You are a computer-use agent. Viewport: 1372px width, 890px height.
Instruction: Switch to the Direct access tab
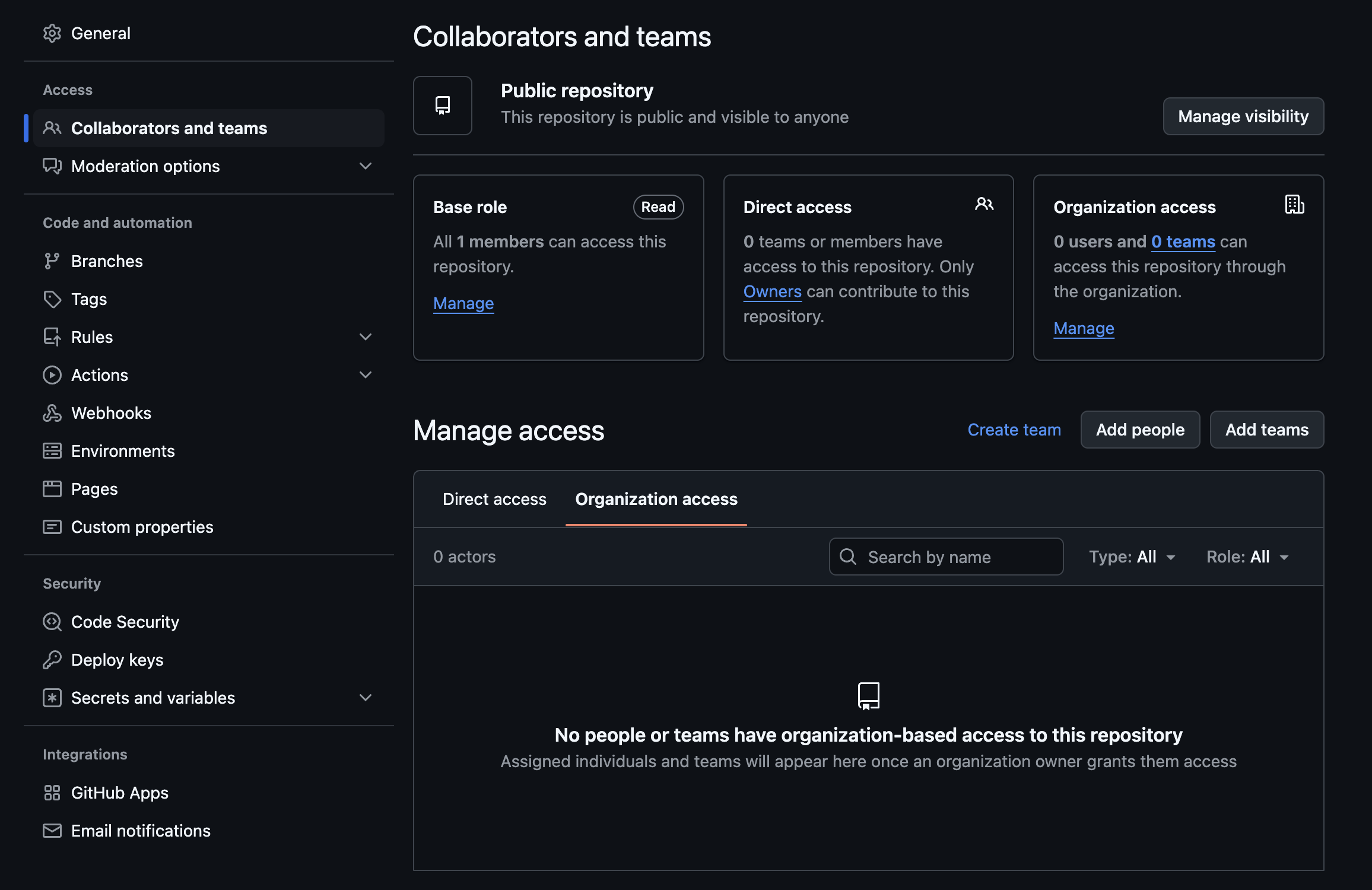(x=494, y=499)
